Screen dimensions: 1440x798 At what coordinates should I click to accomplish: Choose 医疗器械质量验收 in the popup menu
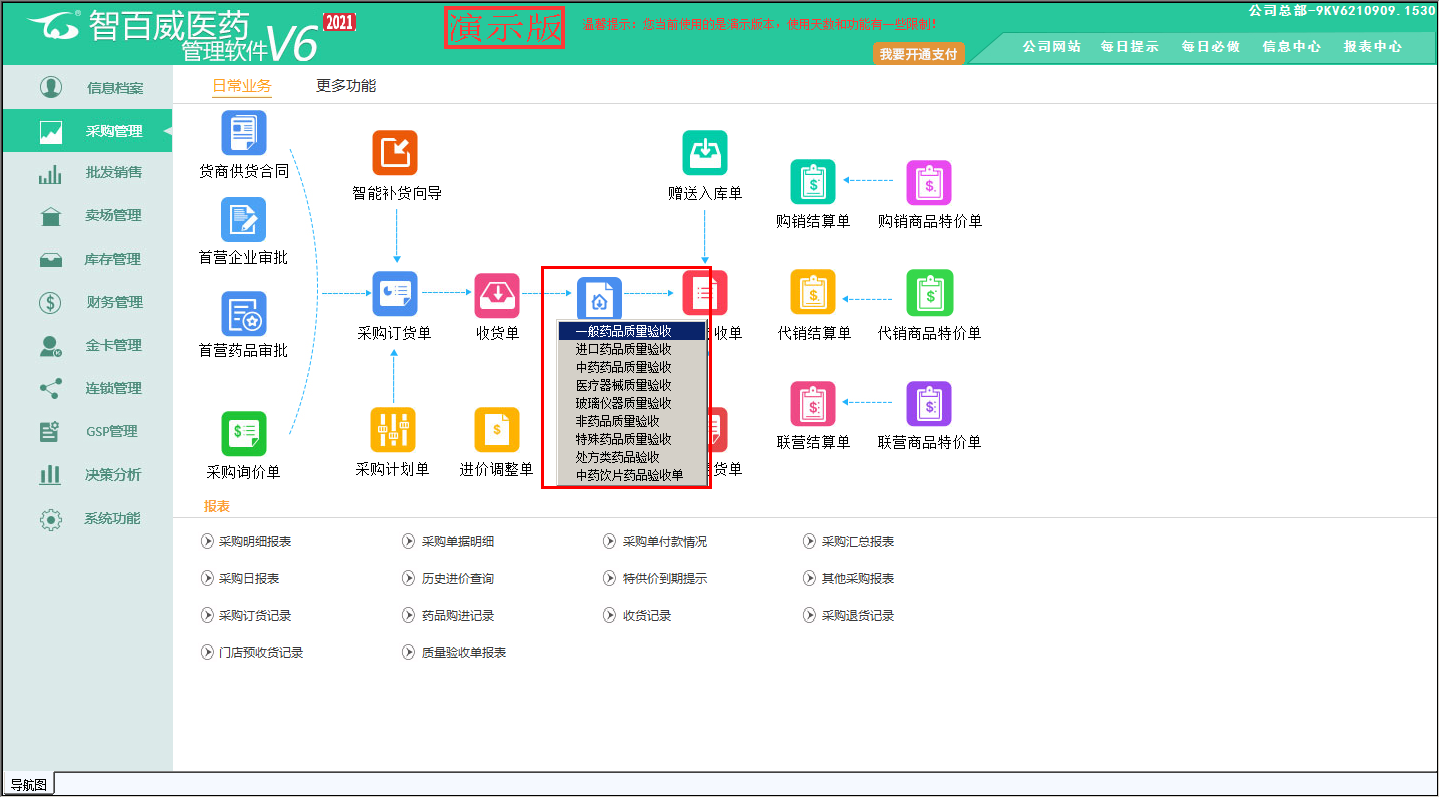[623, 385]
